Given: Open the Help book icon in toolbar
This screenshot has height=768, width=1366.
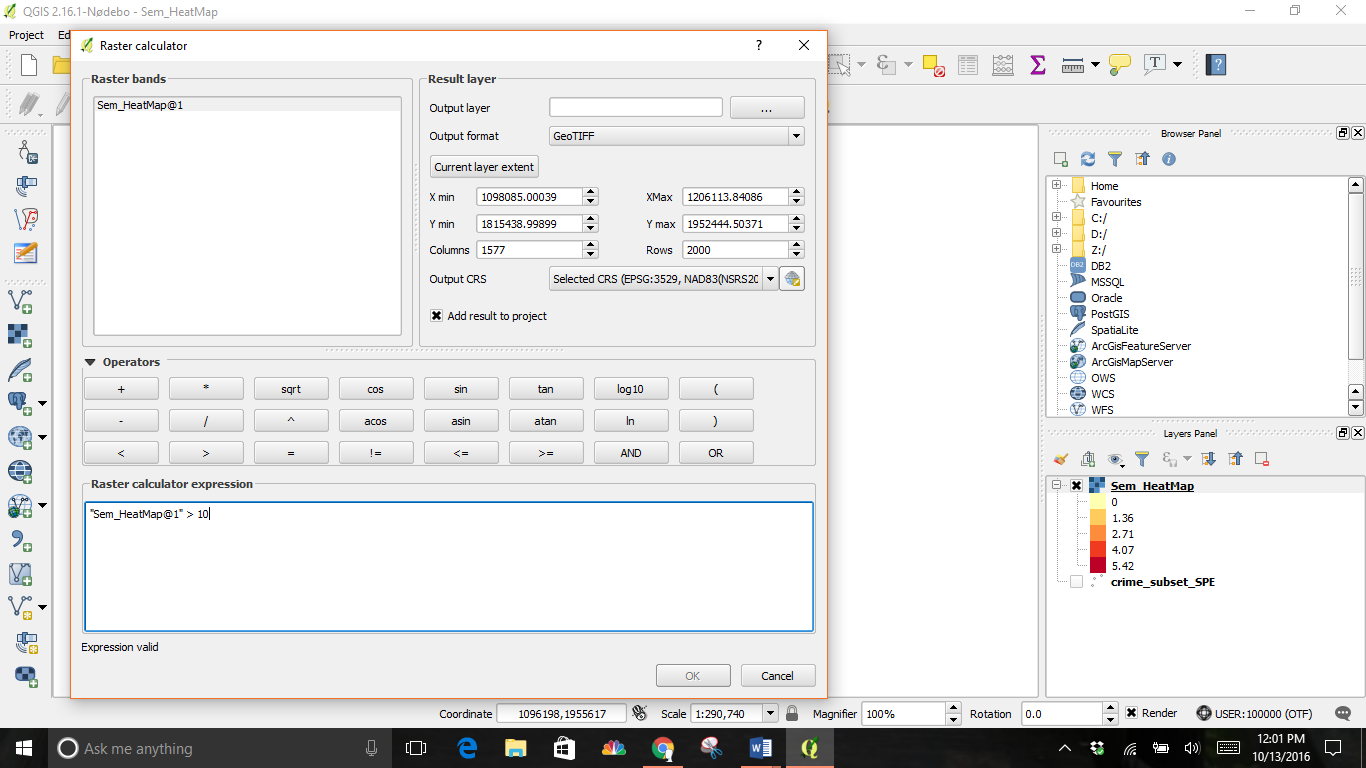Looking at the screenshot, I should [1216, 65].
